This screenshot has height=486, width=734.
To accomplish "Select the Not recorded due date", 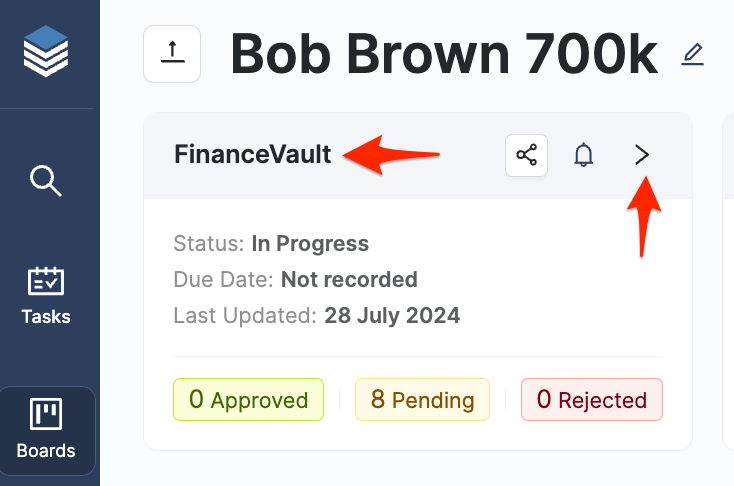I will point(349,279).
